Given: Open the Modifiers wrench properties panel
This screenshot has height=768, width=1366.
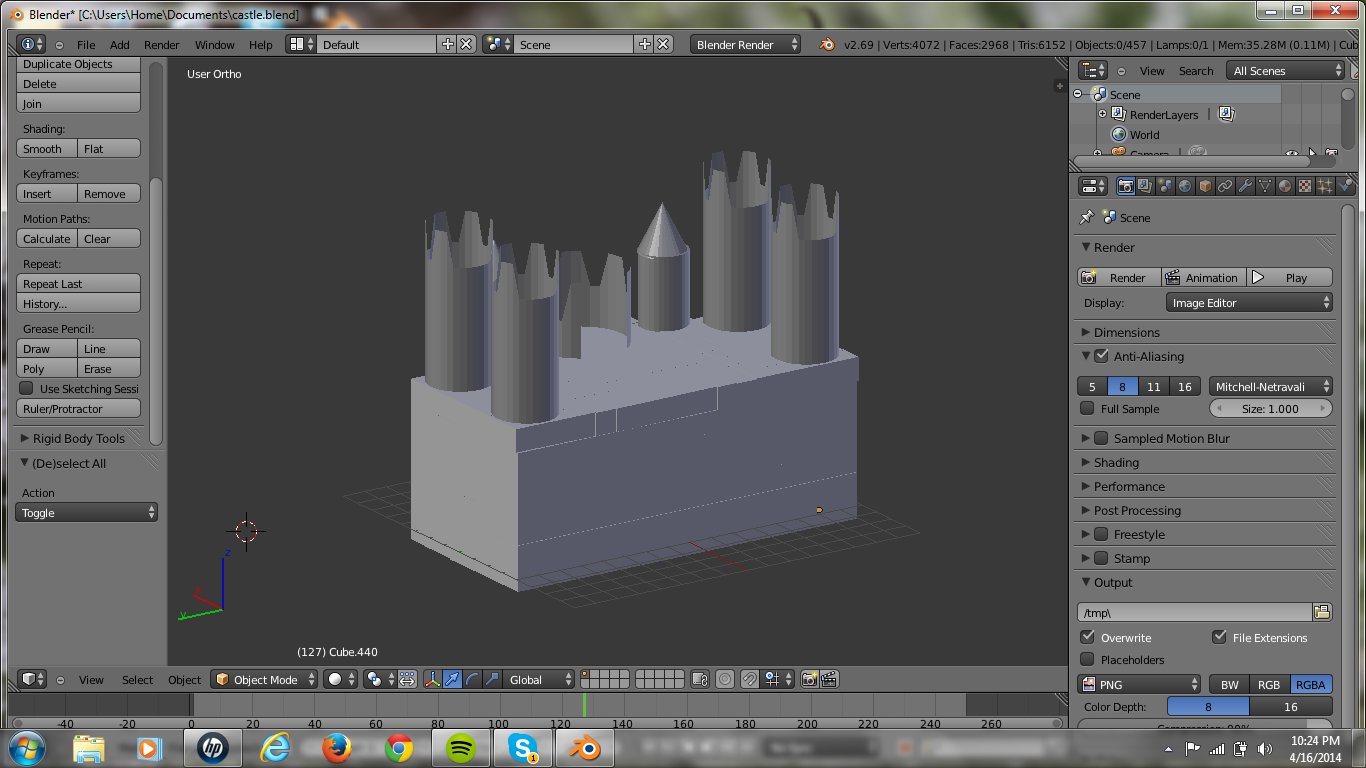Looking at the screenshot, I should [1245, 185].
